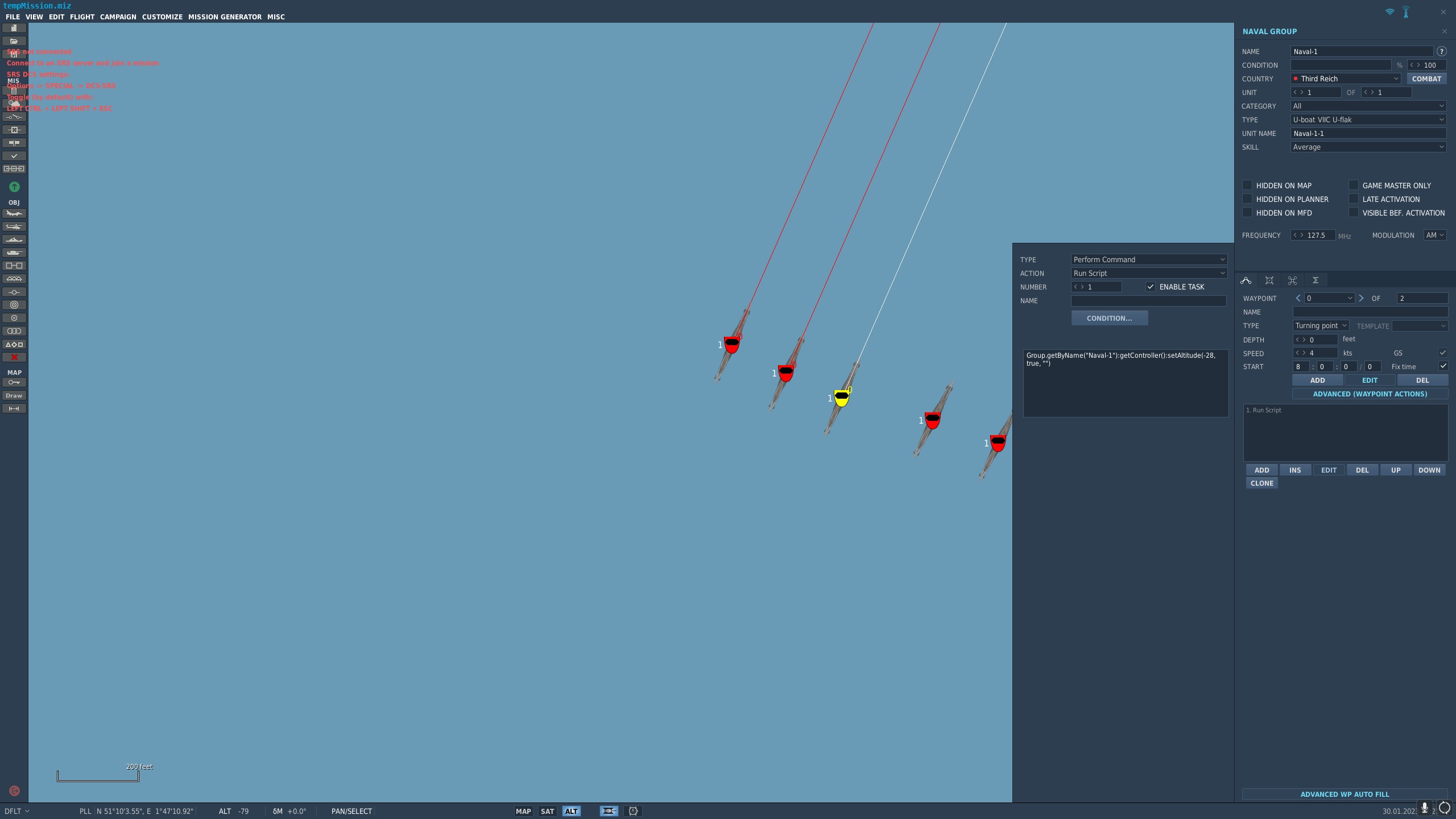Open the FILE menu
The height and width of the screenshot is (819, 1456).
click(x=13, y=17)
